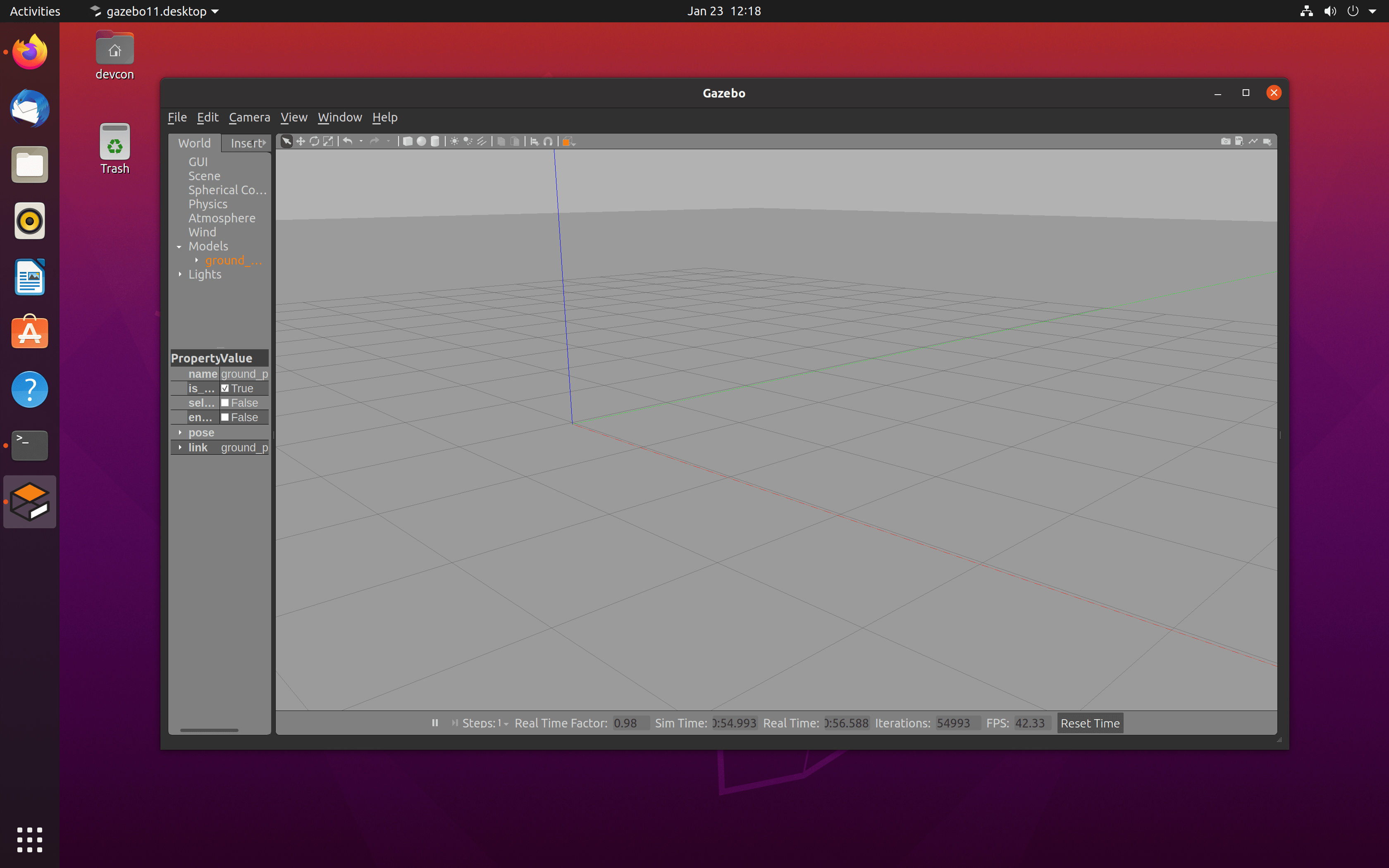Open gazebo11.desktop app menu in top bar
The image size is (1389, 868).
155,11
